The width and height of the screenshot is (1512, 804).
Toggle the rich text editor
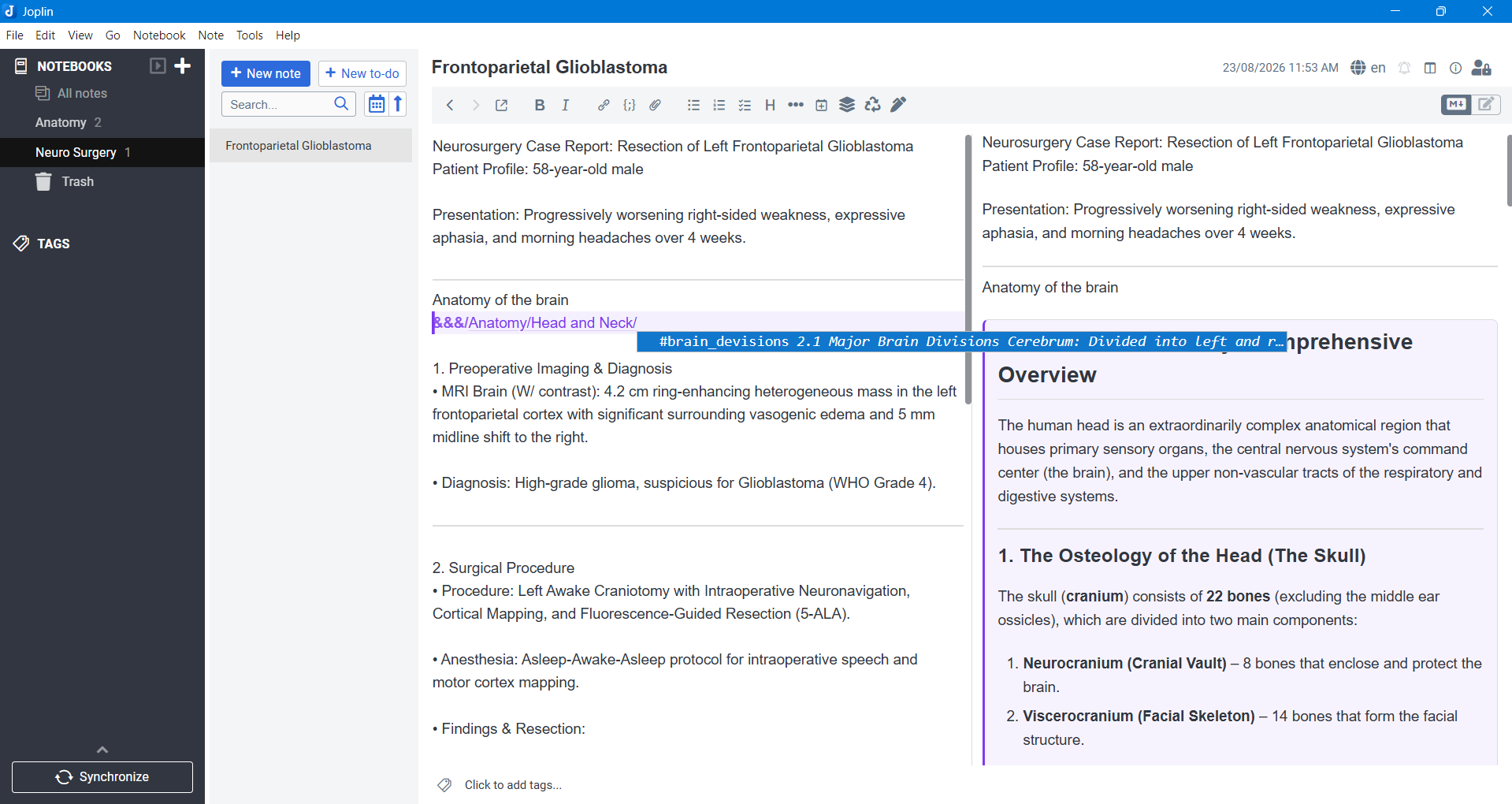pyautogui.click(x=1486, y=104)
